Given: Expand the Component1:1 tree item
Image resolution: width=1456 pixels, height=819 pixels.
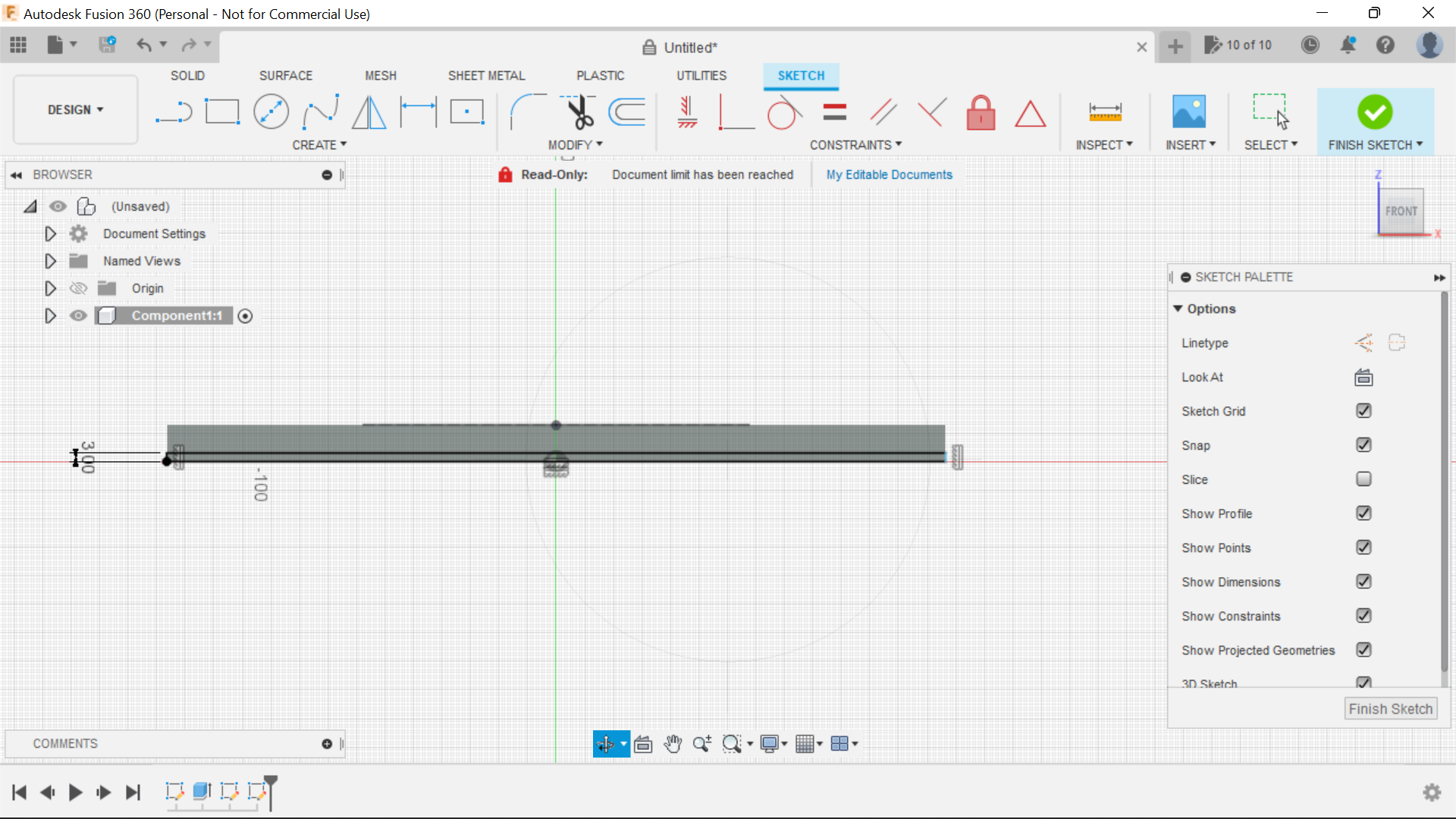Looking at the screenshot, I should coord(50,315).
